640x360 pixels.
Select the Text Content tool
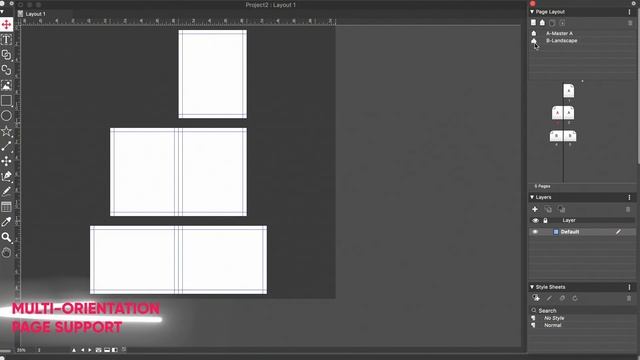point(6,40)
